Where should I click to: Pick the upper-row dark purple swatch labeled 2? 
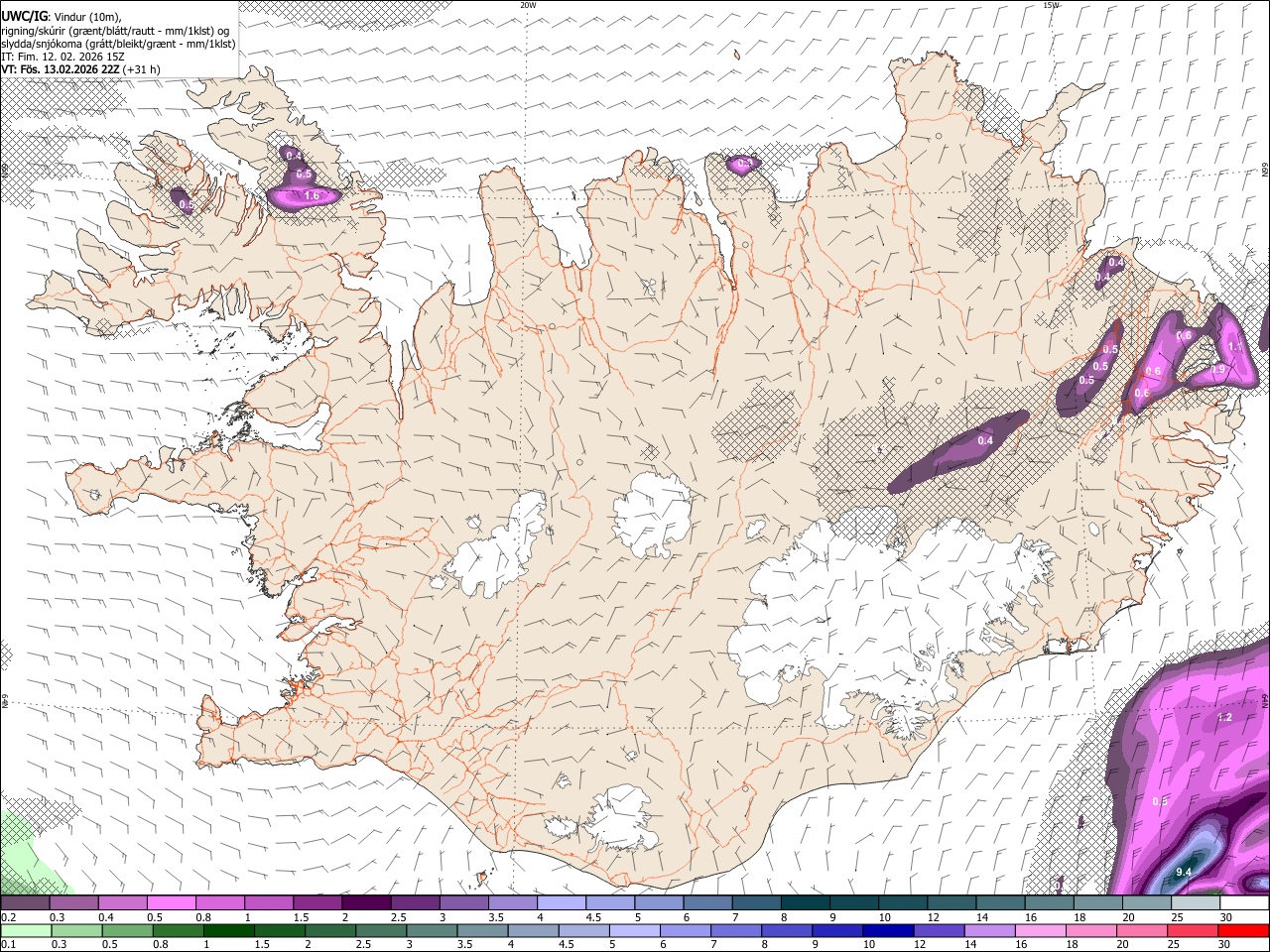(366, 903)
